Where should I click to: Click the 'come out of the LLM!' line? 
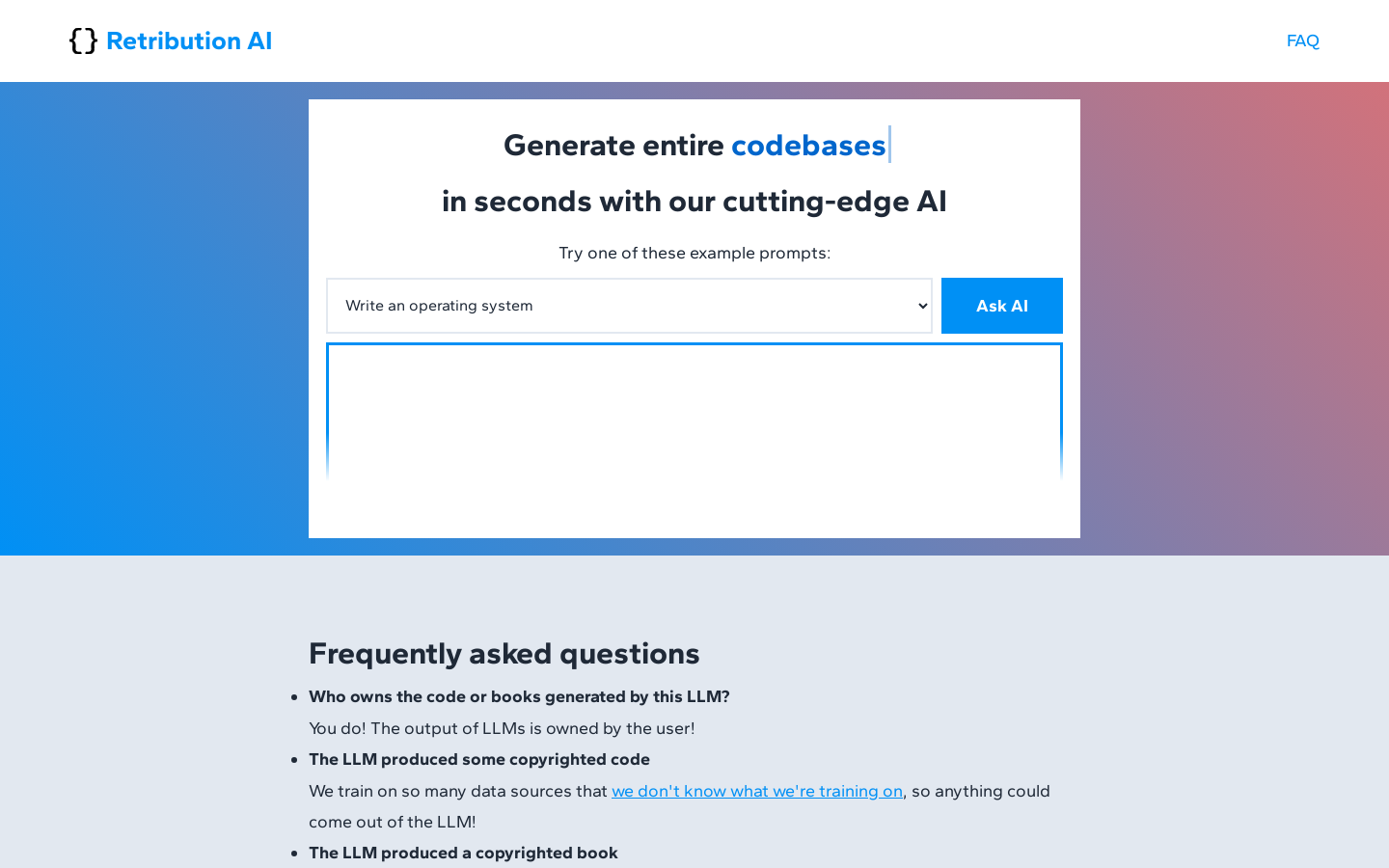point(393,822)
